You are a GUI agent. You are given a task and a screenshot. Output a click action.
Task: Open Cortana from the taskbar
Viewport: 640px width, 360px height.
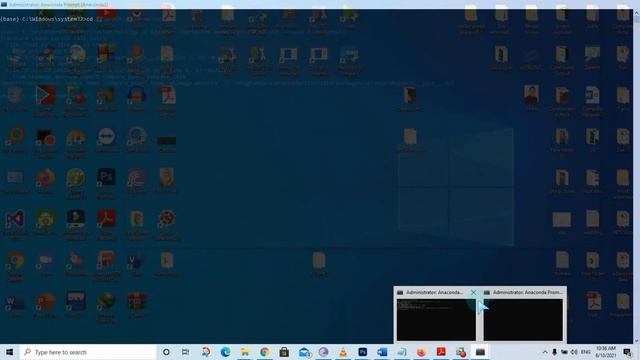point(166,352)
